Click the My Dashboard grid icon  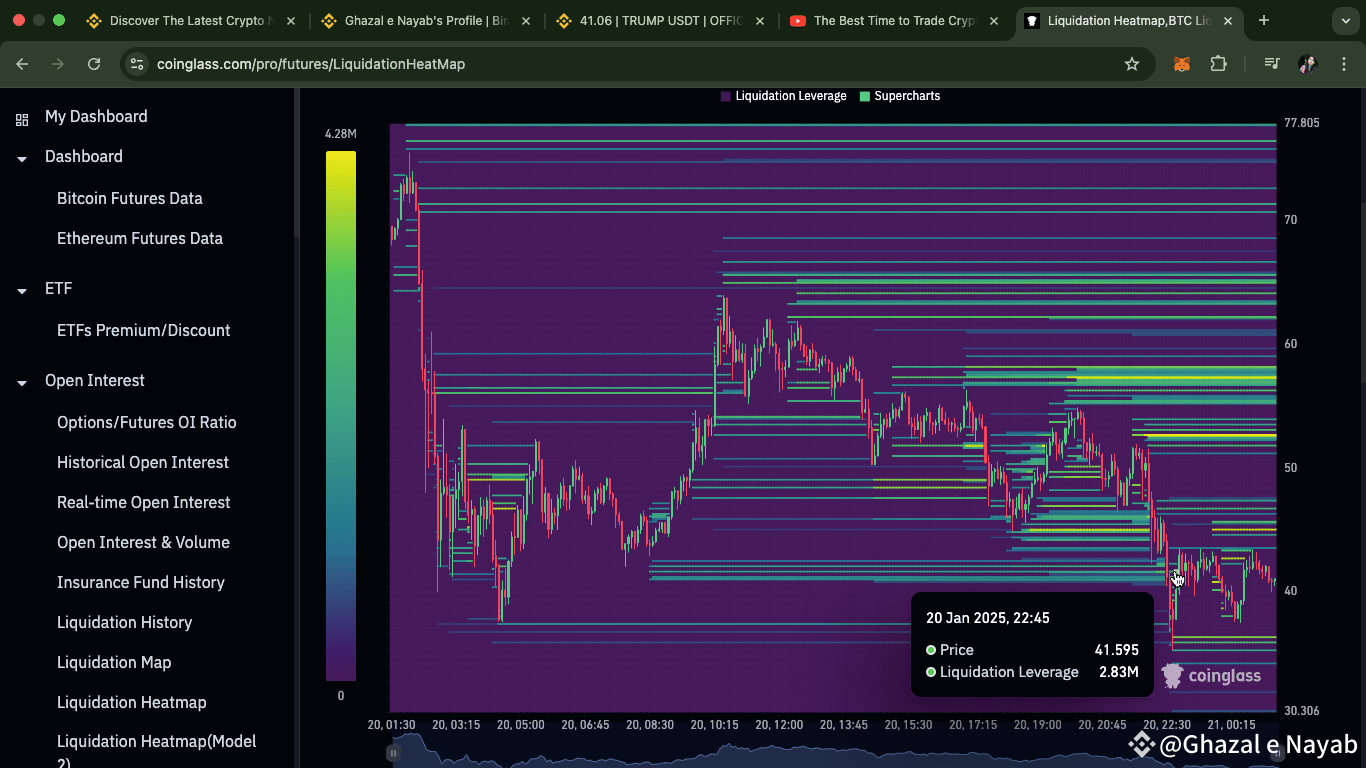click(x=22, y=120)
